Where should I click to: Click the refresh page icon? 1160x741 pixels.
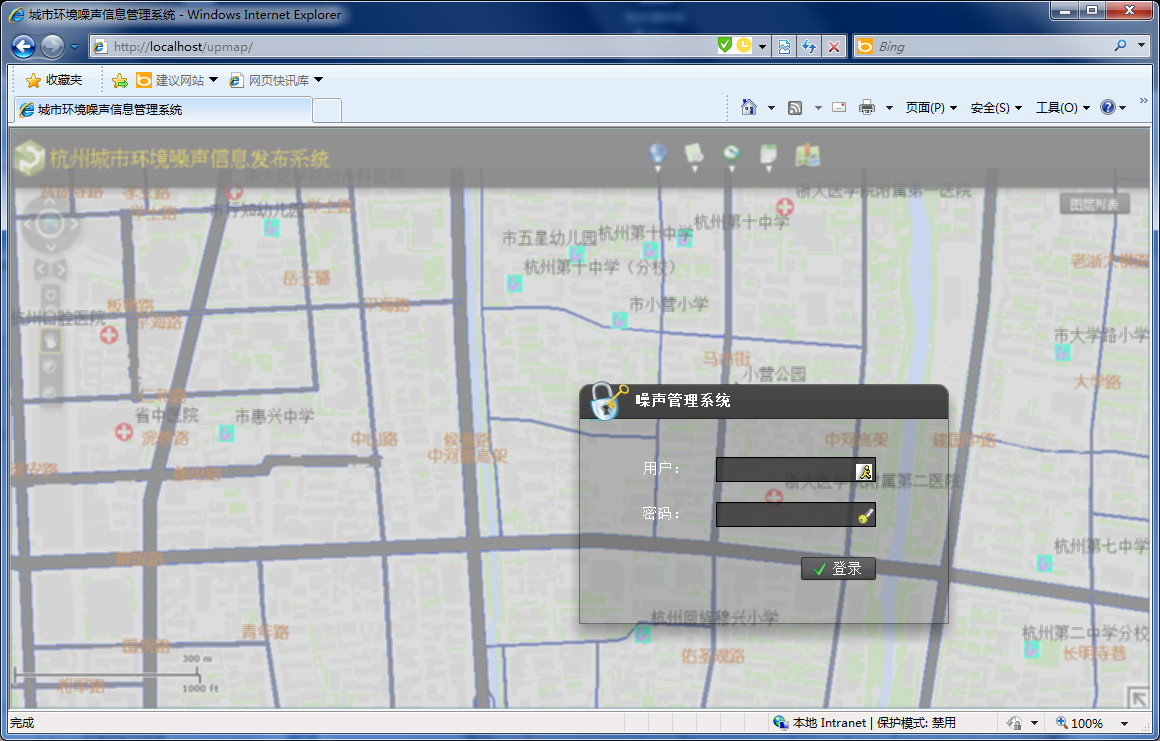809,47
